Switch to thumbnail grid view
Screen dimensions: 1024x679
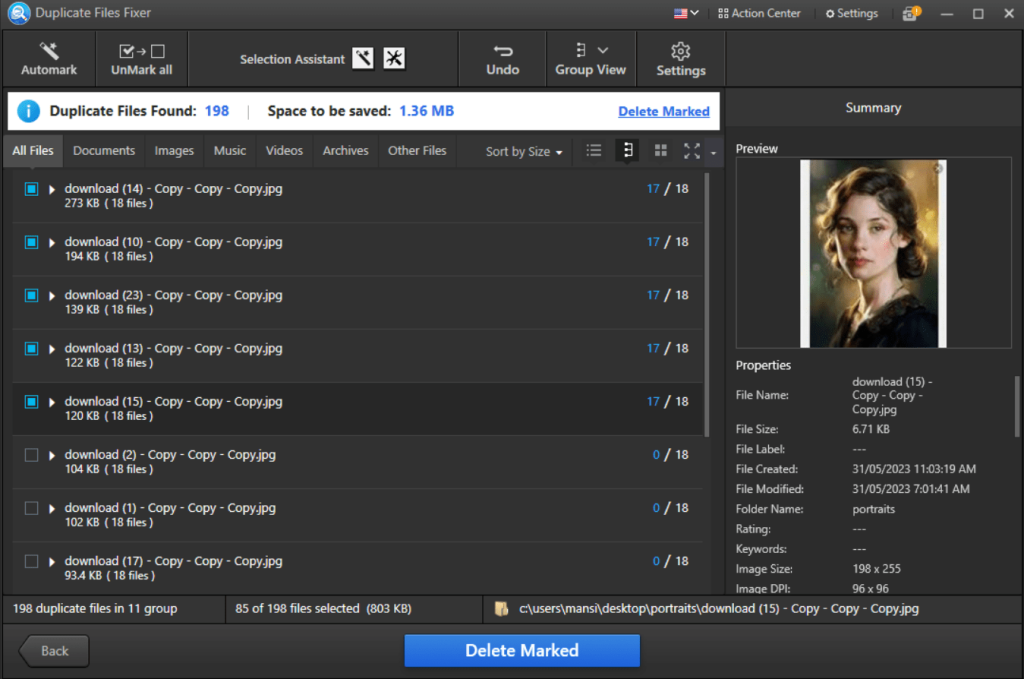[x=661, y=151]
